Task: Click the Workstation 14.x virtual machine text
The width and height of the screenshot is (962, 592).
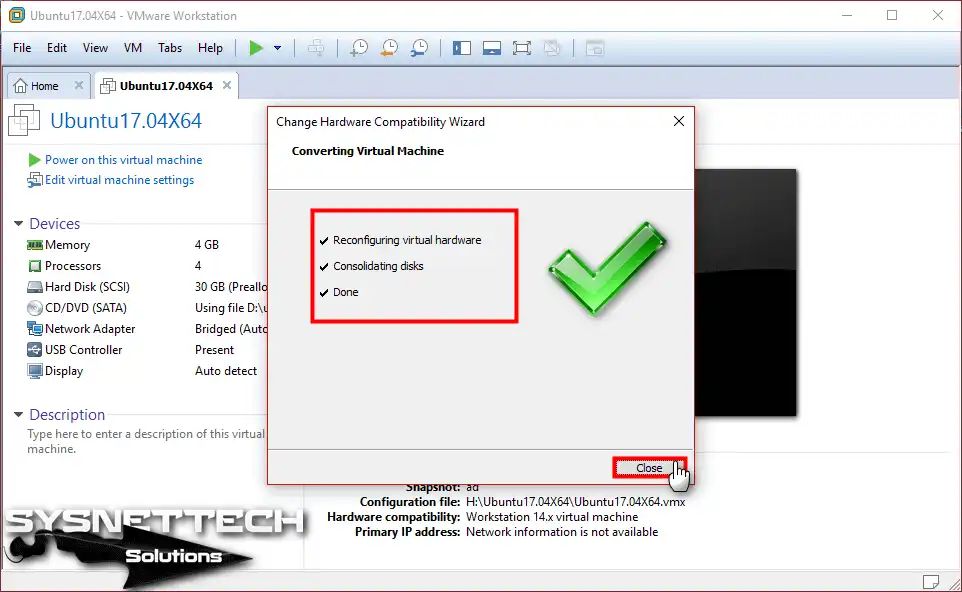Action: coord(552,517)
